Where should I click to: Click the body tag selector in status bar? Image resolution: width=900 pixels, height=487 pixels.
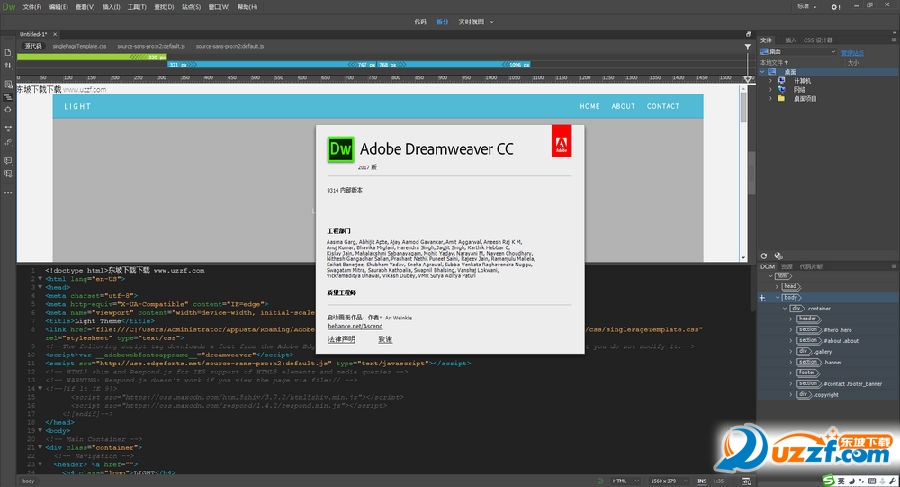click(x=28, y=481)
